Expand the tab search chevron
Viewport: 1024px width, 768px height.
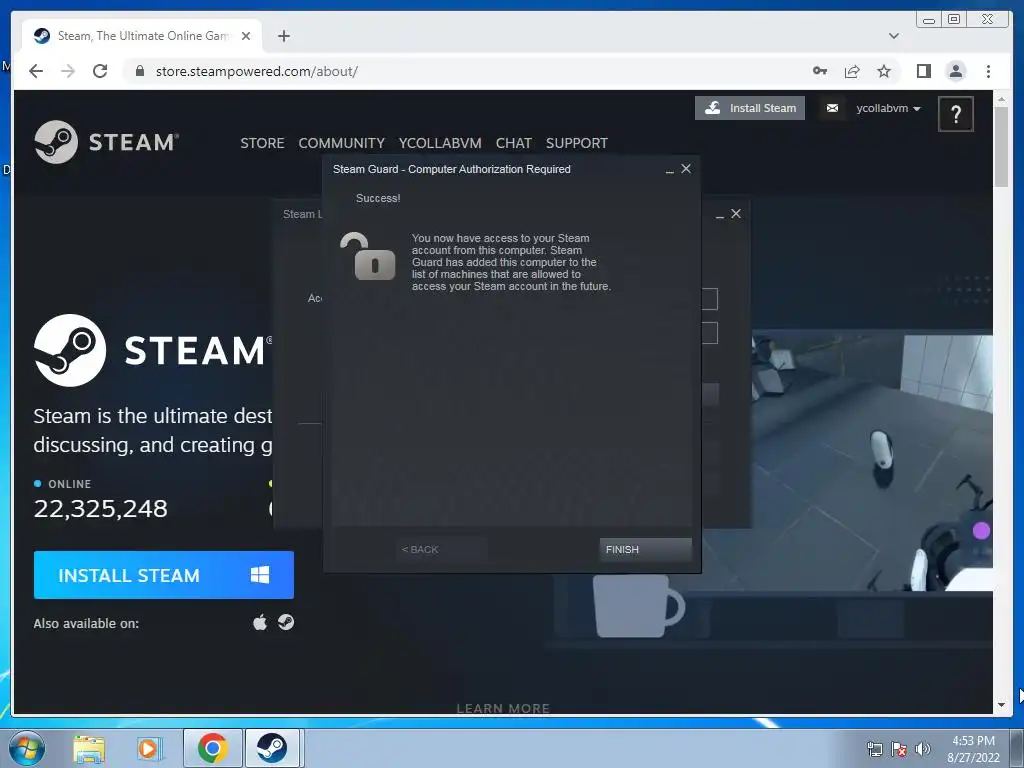point(894,36)
